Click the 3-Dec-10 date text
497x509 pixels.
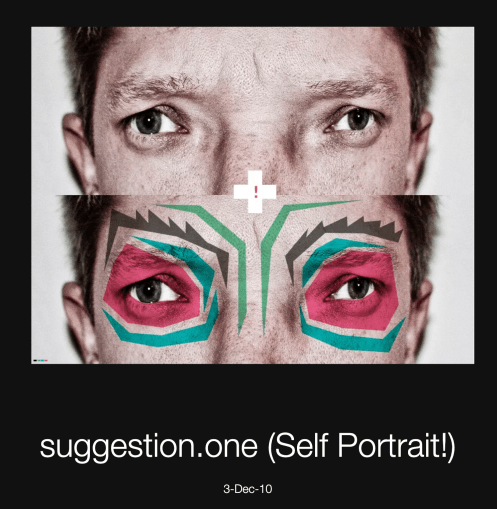click(248, 489)
